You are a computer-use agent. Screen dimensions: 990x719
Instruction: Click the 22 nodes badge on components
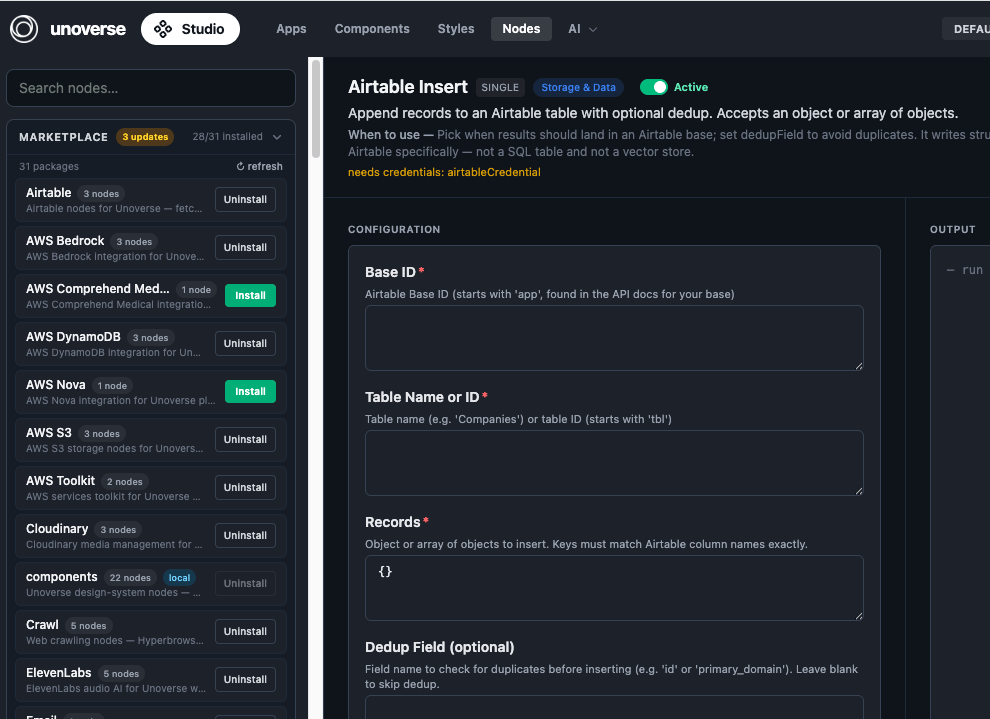[x=130, y=578]
